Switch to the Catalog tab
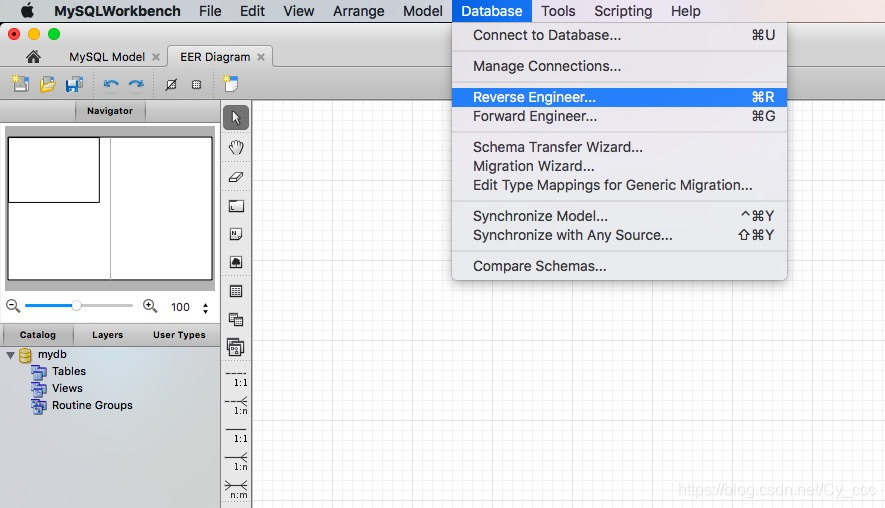The image size is (885, 508). pos(38,335)
